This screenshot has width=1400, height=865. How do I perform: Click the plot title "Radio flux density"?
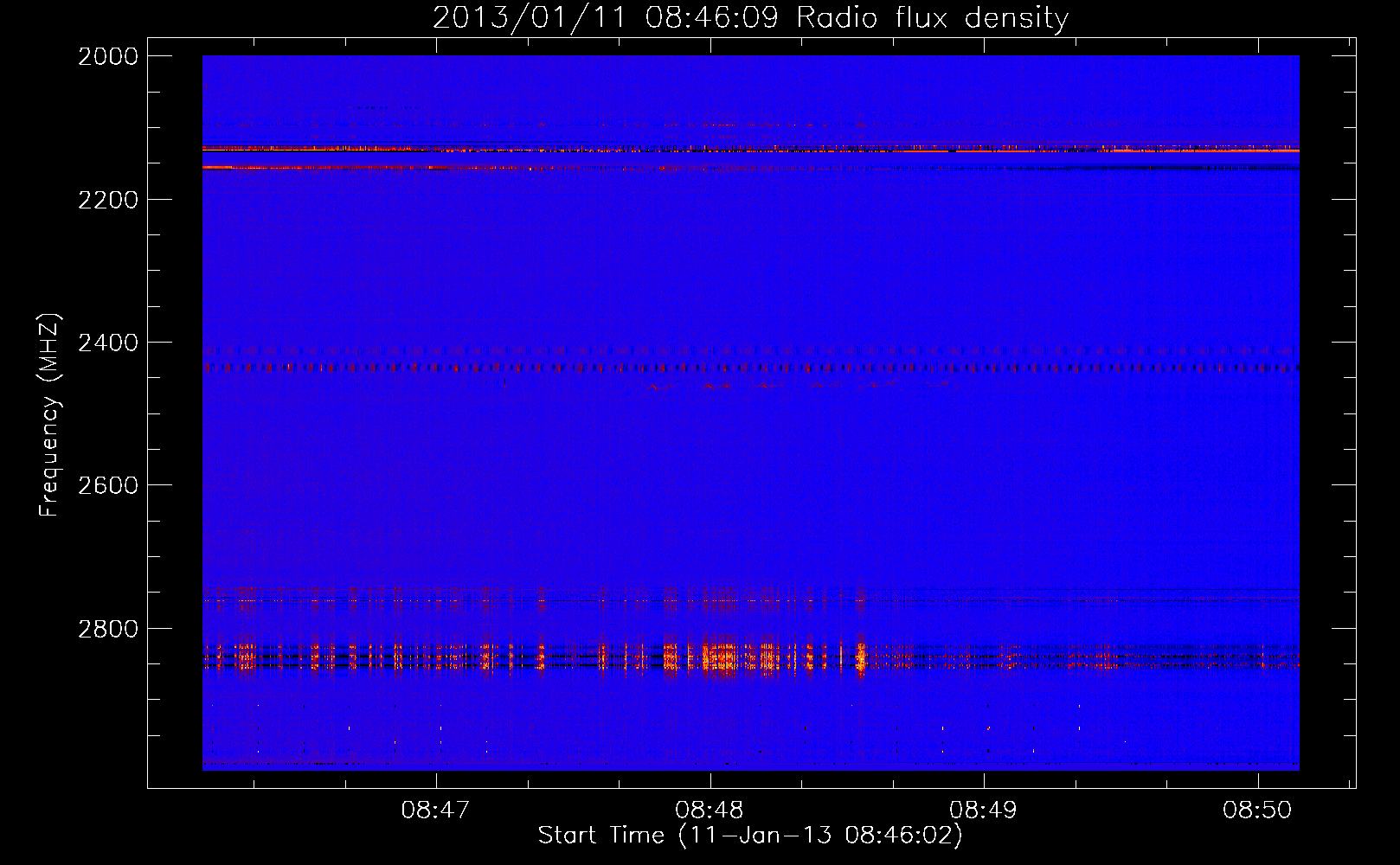tap(932, 18)
